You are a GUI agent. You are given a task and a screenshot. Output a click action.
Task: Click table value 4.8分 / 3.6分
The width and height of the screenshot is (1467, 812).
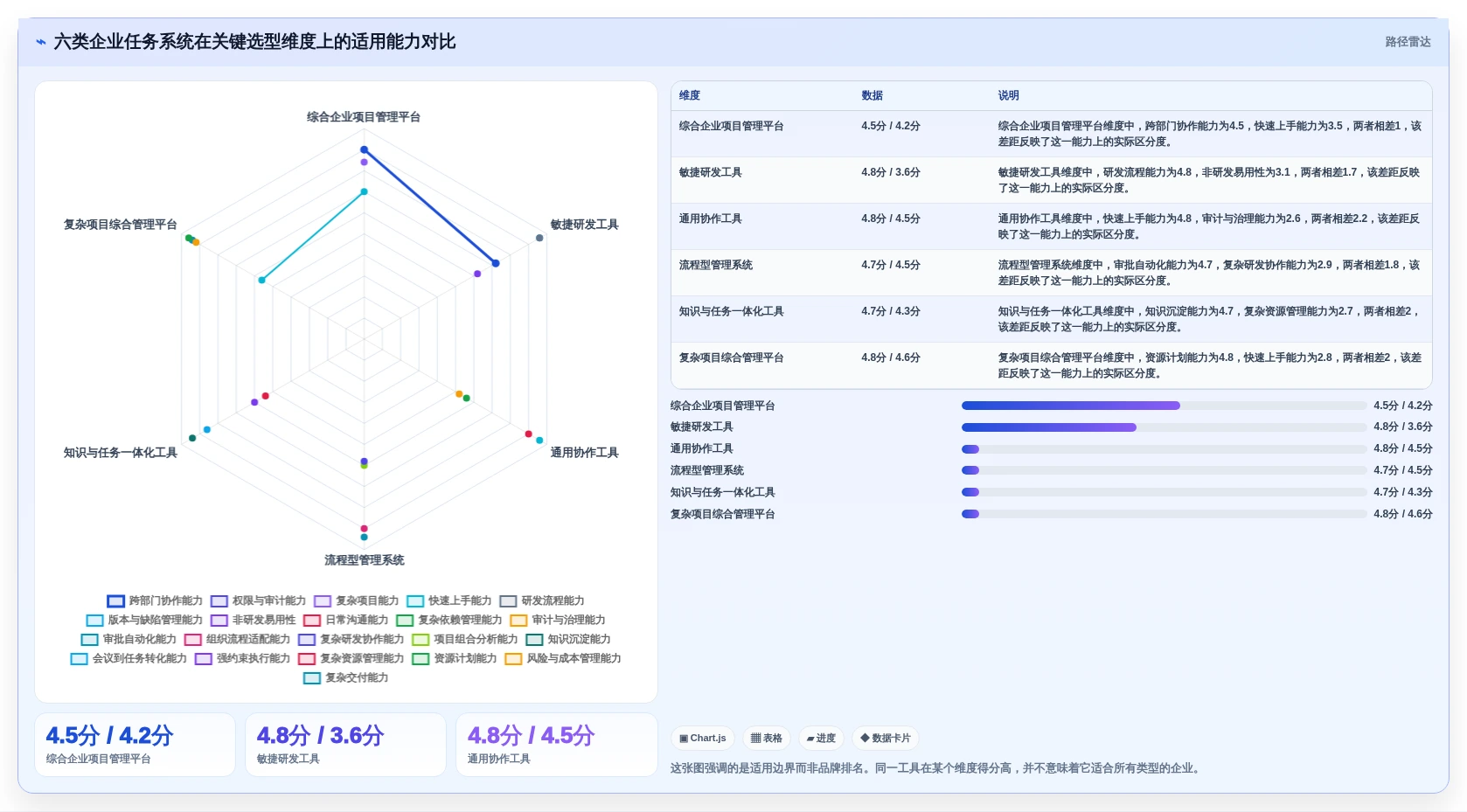click(x=890, y=172)
